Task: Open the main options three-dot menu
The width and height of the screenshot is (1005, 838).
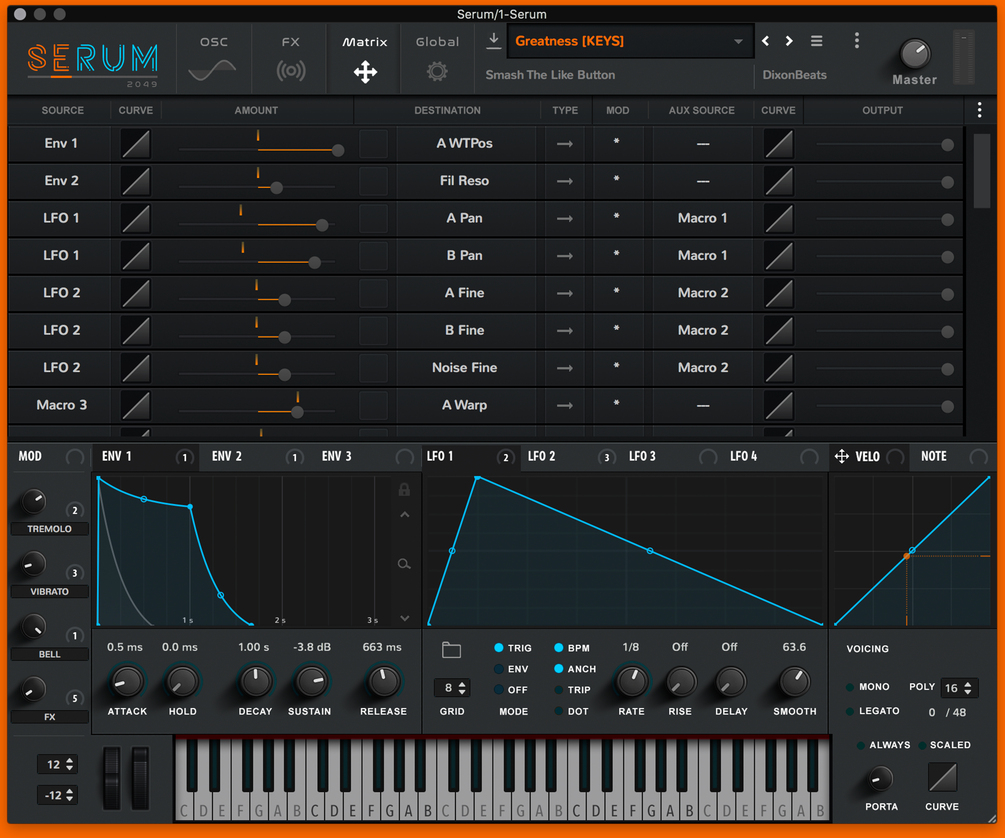Action: [857, 41]
